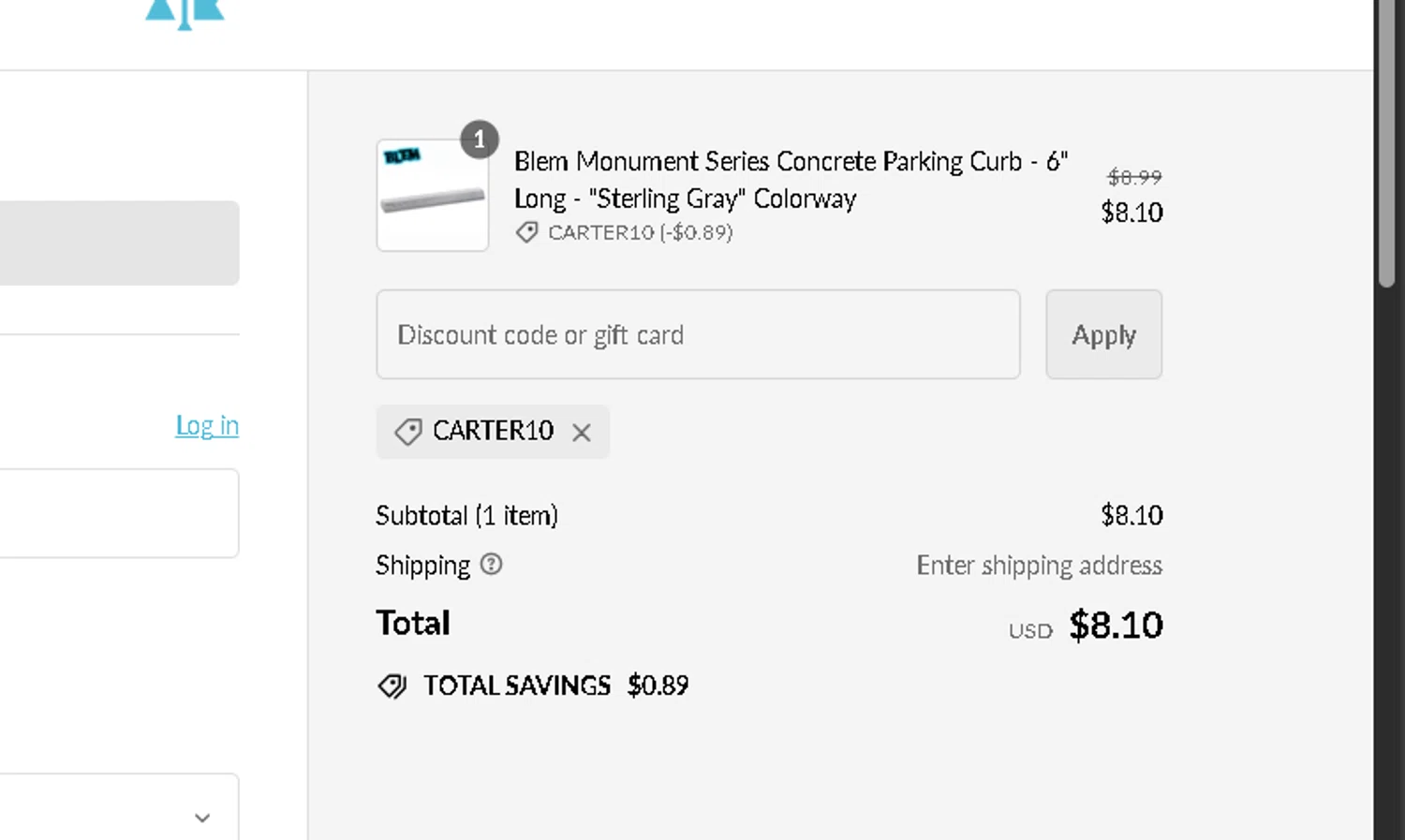Click the Total Savings tag icon
The height and width of the screenshot is (840, 1405).
pyautogui.click(x=392, y=686)
